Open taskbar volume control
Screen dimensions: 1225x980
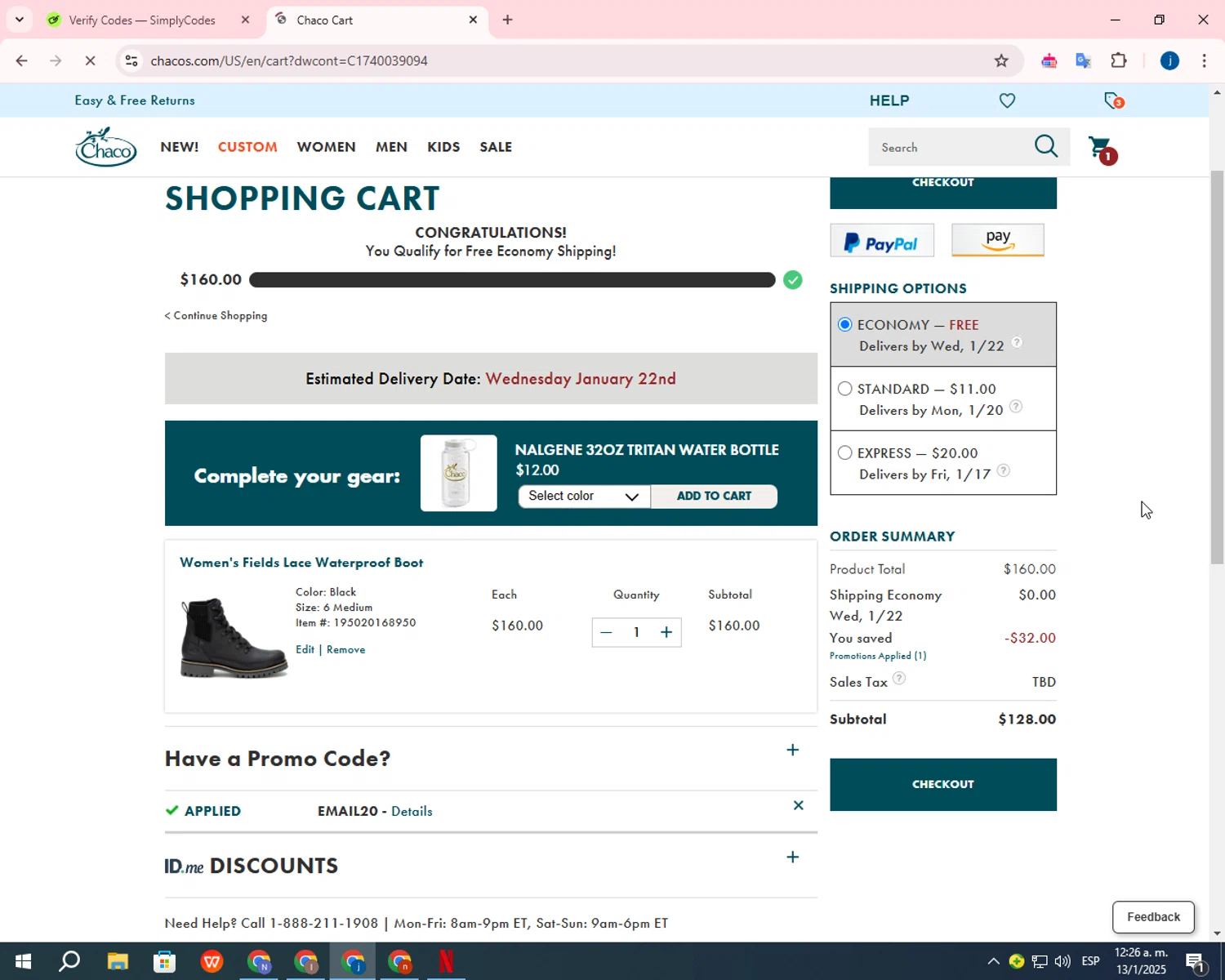pyautogui.click(x=1062, y=961)
